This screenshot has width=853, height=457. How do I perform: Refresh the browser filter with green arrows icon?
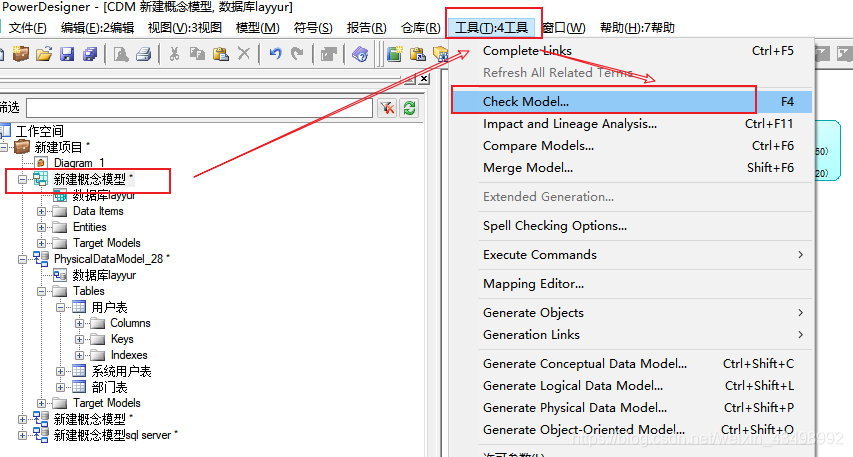tap(410, 108)
